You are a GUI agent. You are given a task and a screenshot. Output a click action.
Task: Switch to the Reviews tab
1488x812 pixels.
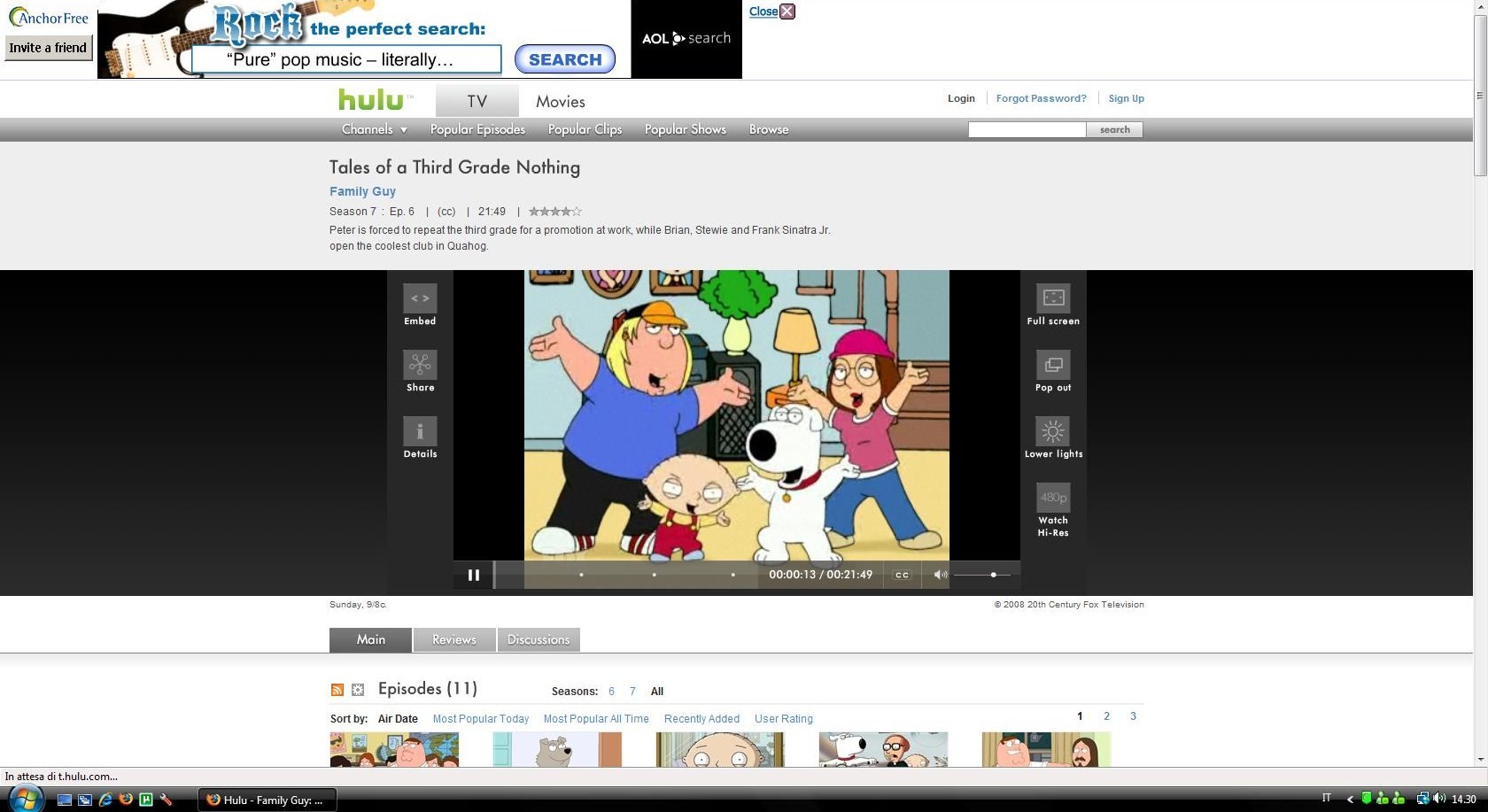(454, 639)
